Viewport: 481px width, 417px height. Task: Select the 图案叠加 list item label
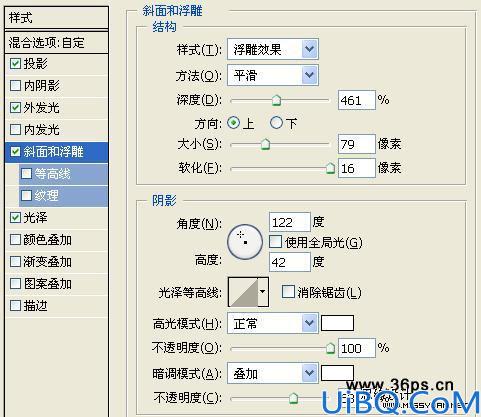tap(47, 284)
